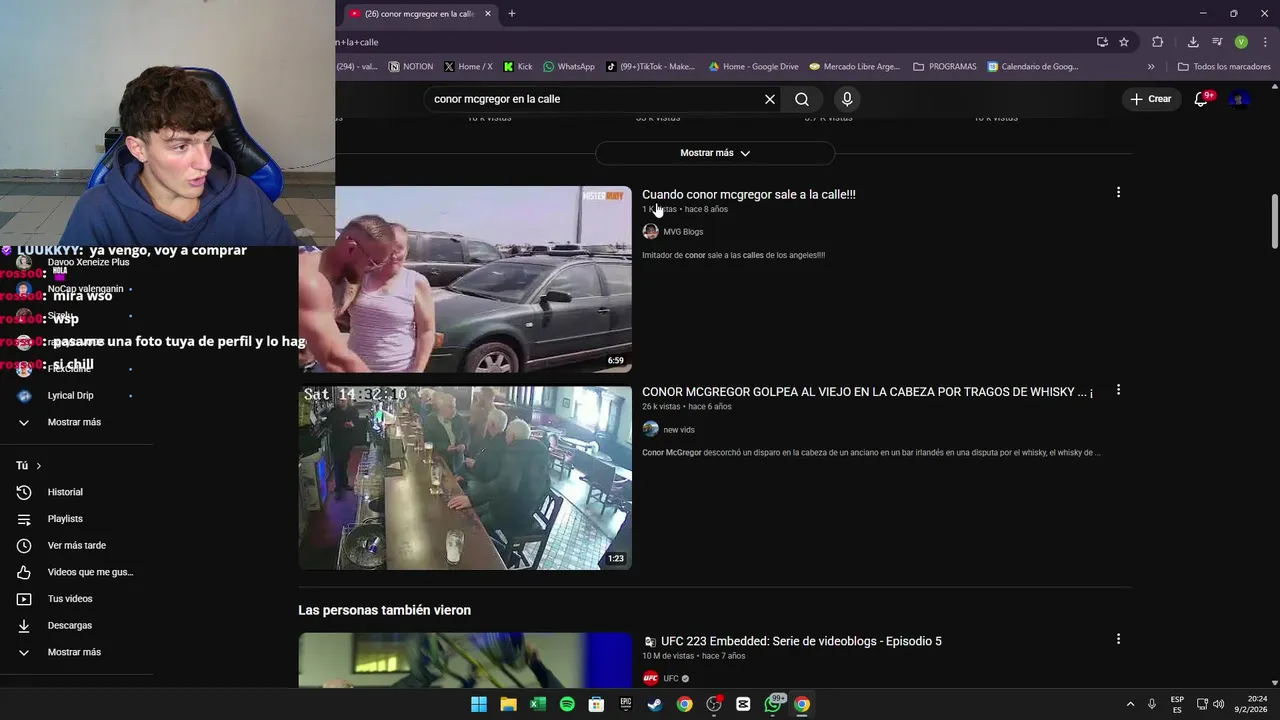Click the page vertical scrollbar thumb
This screenshot has width=1280, height=720.
pyautogui.click(x=1275, y=221)
